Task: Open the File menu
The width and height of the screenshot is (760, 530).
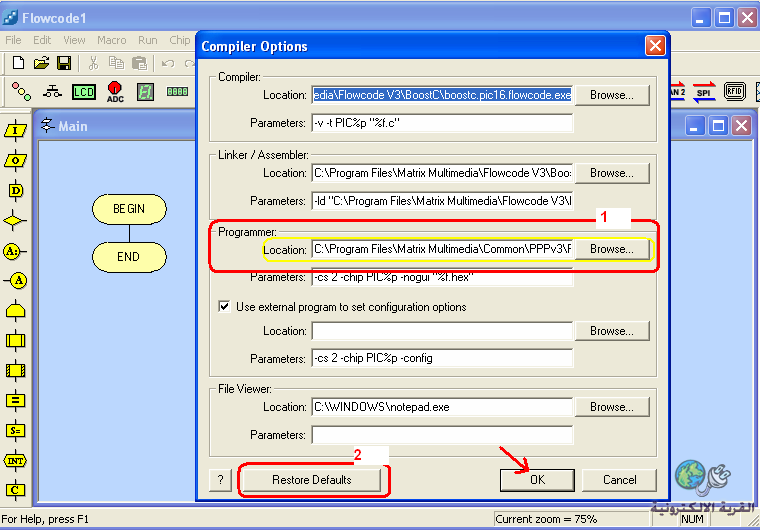Action: 13,40
